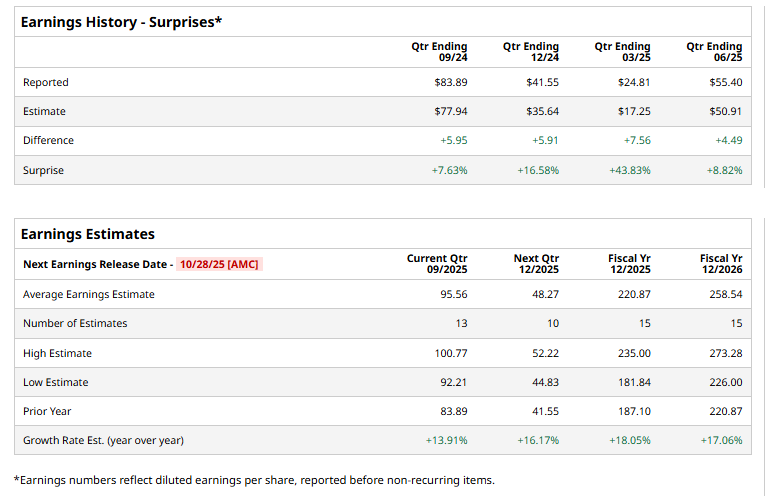Click the +18.05% growth rate value
The height and width of the screenshot is (496, 765).
(629, 440)
